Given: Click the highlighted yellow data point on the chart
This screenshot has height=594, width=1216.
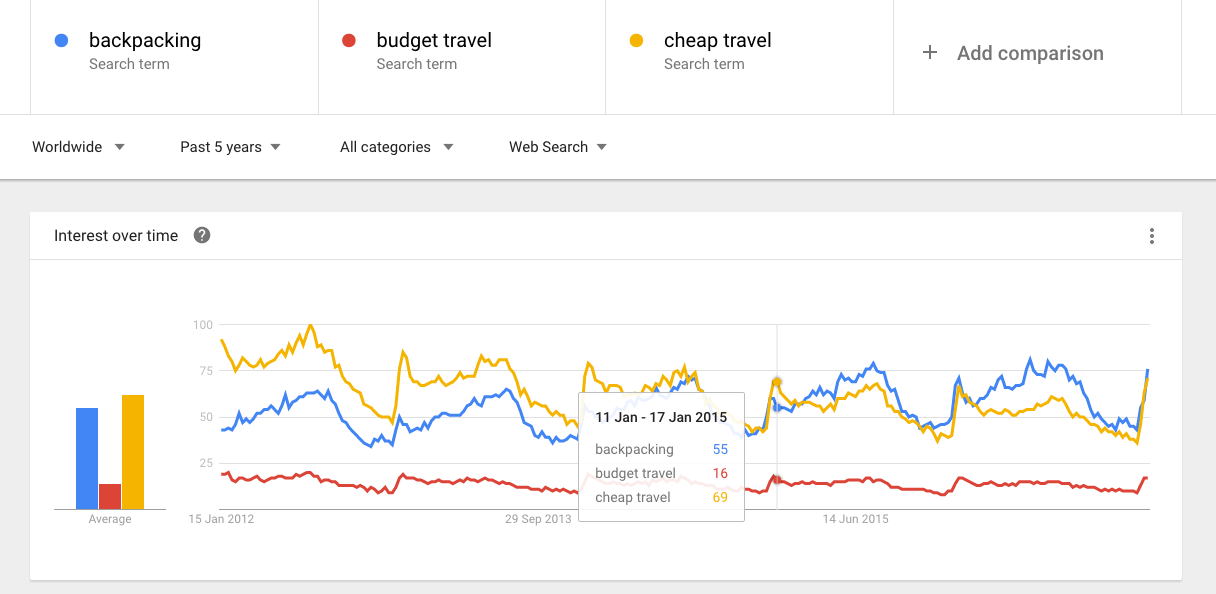Looking at the screenshot, I should click(776, 382).
